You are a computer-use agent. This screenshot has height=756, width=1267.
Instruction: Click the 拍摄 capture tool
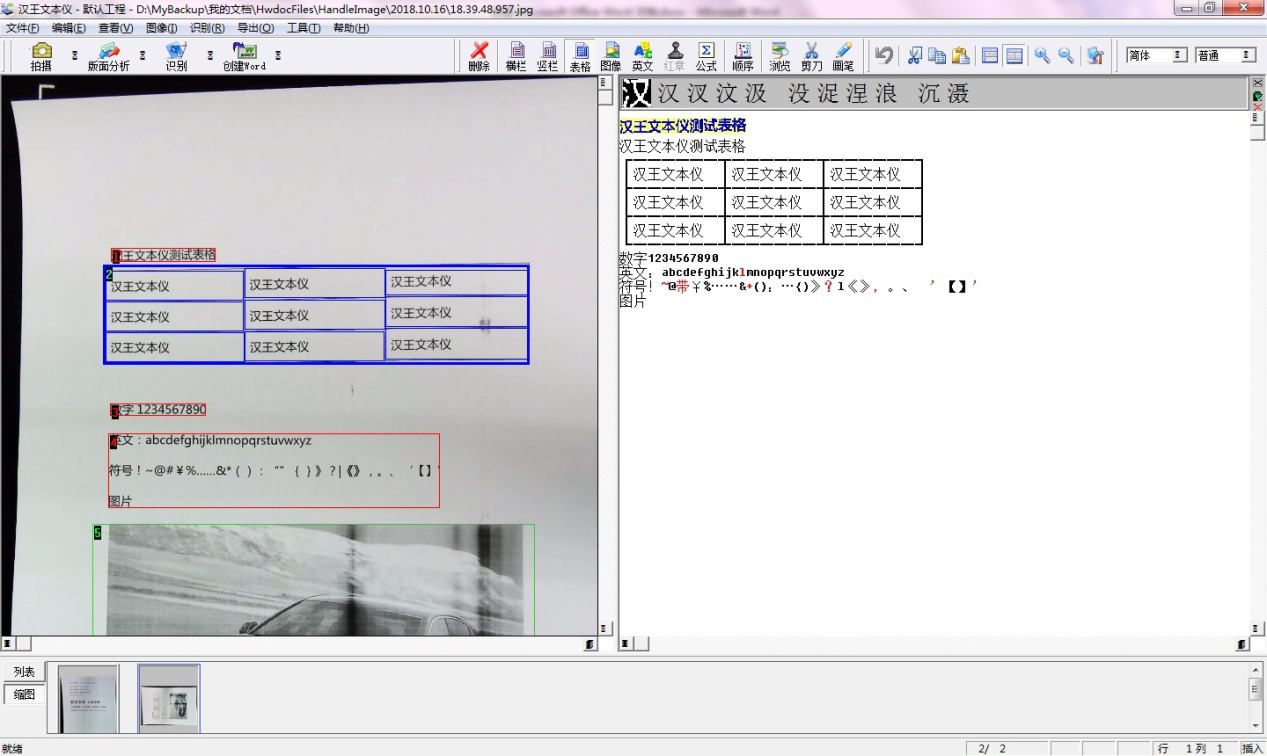pyautogui.click(x=41, y=56)
